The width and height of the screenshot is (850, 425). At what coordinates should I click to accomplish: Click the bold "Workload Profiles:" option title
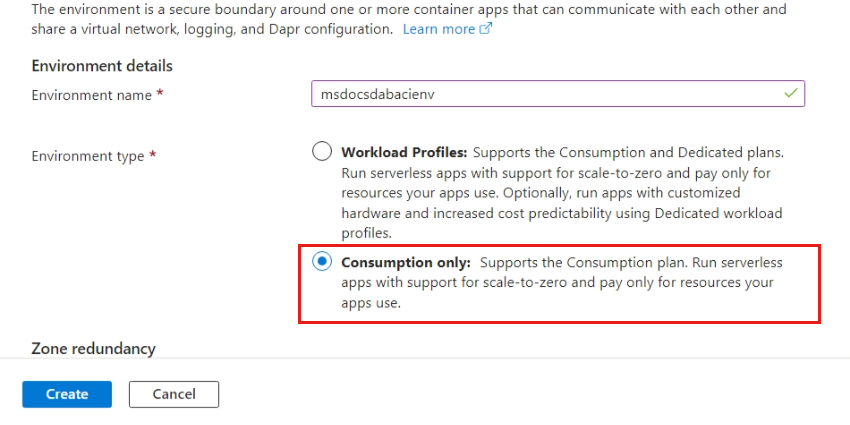[404, 153]
